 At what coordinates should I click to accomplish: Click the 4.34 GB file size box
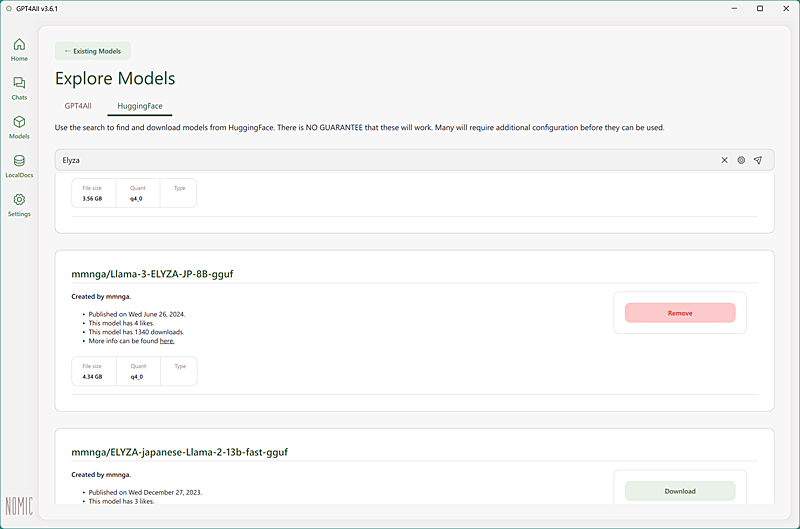pyautogui.click(x=94, y=371)
